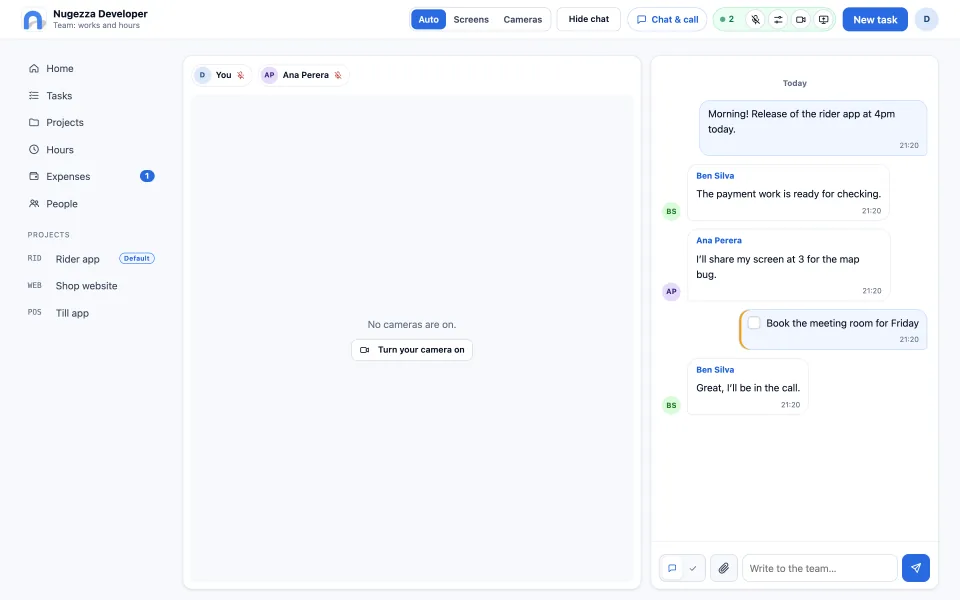The image size is (960, 600).
Task: Click the Ana Perera participant chip name
Action: coord(306,75)
